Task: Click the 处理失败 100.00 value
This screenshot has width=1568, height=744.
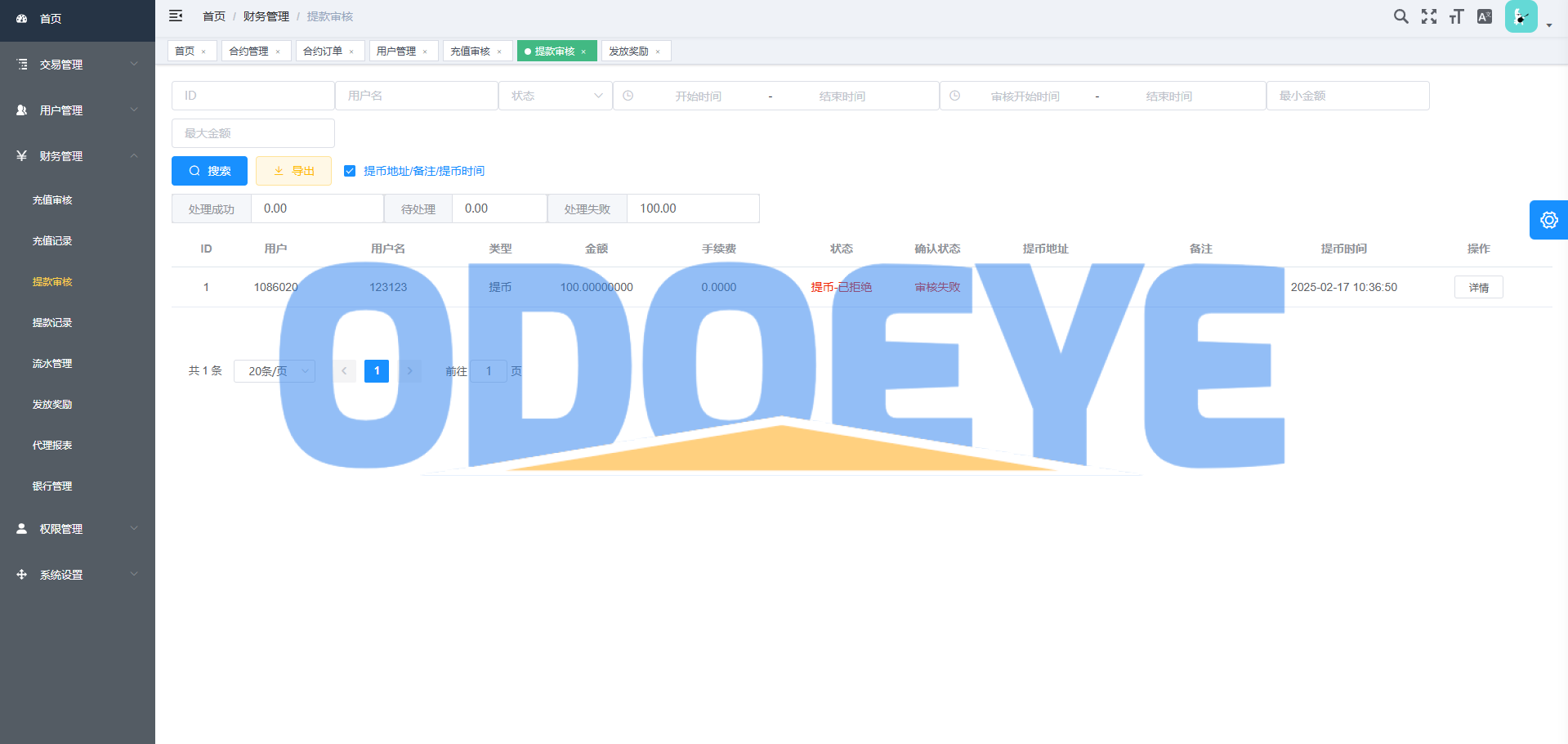Action: point(693,208)
